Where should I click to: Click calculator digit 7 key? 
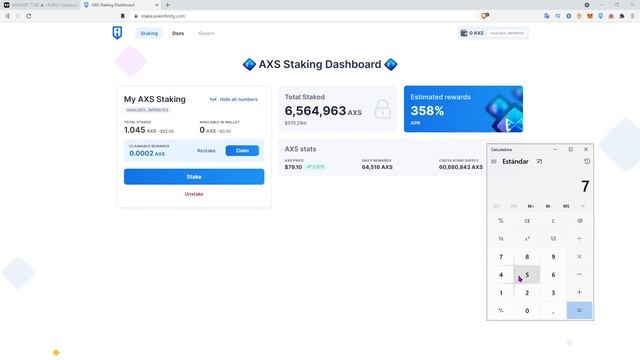501,257
